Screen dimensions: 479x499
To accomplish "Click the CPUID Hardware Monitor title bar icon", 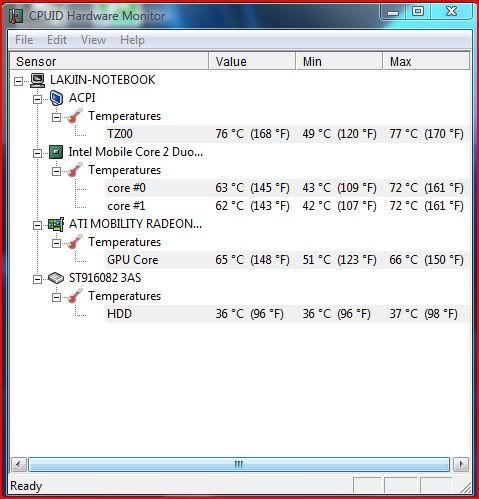I will click(16, 16).
